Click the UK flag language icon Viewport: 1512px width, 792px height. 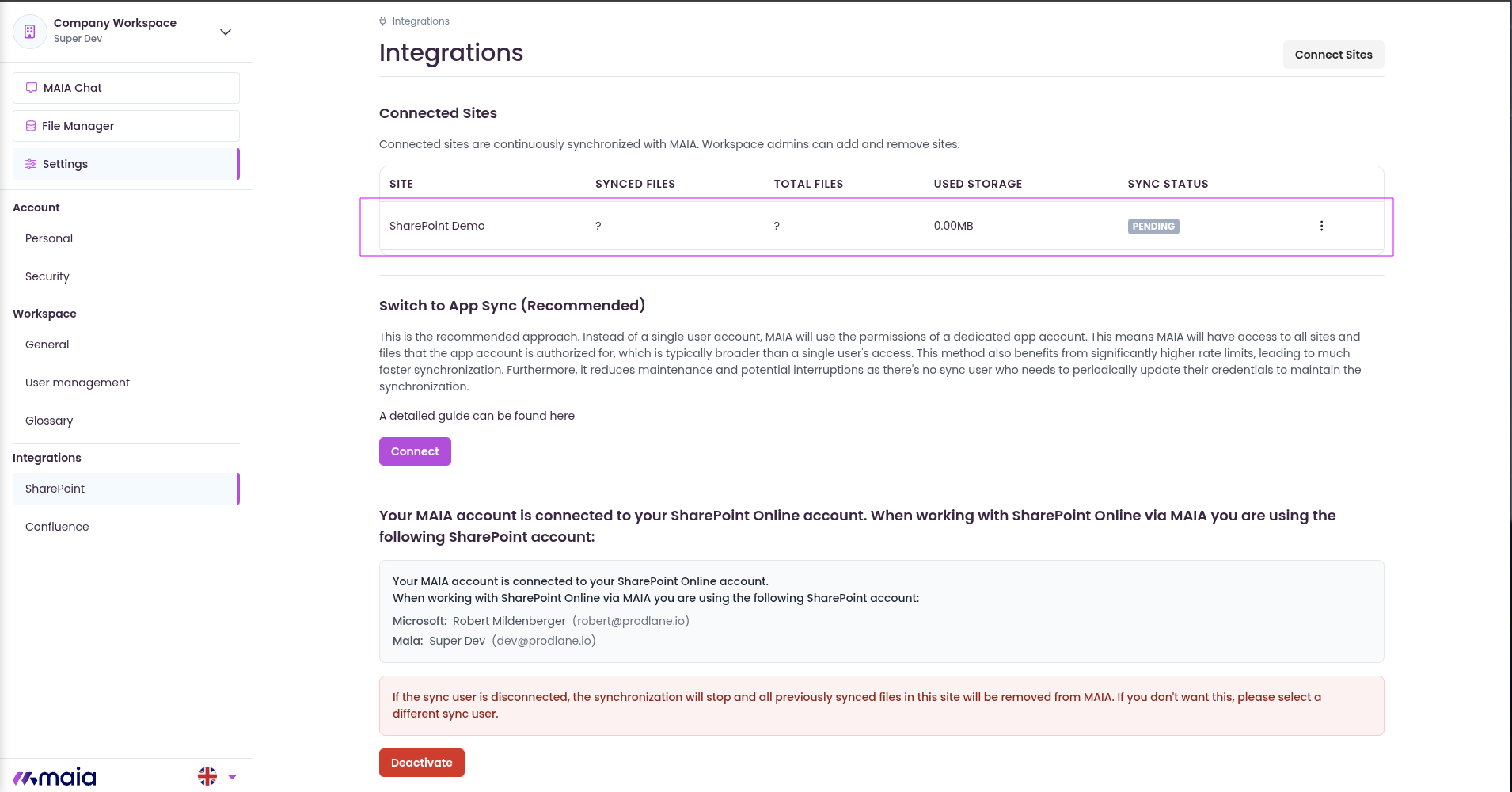click(x=207, y=776)
